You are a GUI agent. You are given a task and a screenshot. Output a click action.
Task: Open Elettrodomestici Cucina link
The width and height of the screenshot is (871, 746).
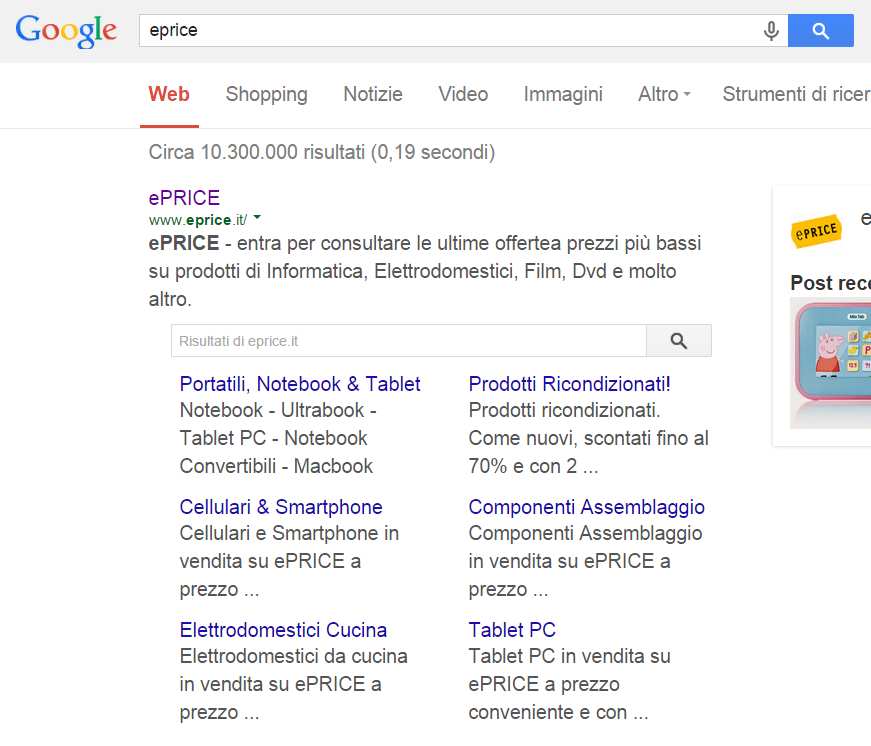283,630
